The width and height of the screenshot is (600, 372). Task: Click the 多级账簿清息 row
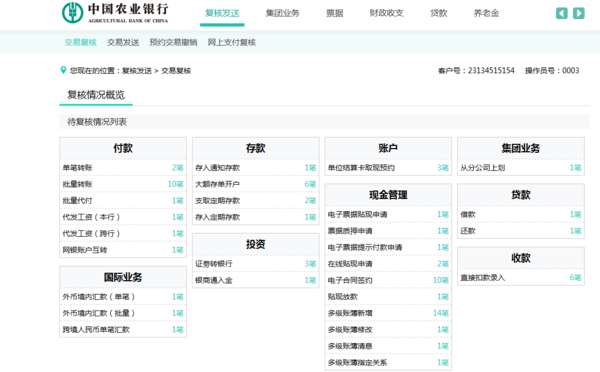(388, 346)
